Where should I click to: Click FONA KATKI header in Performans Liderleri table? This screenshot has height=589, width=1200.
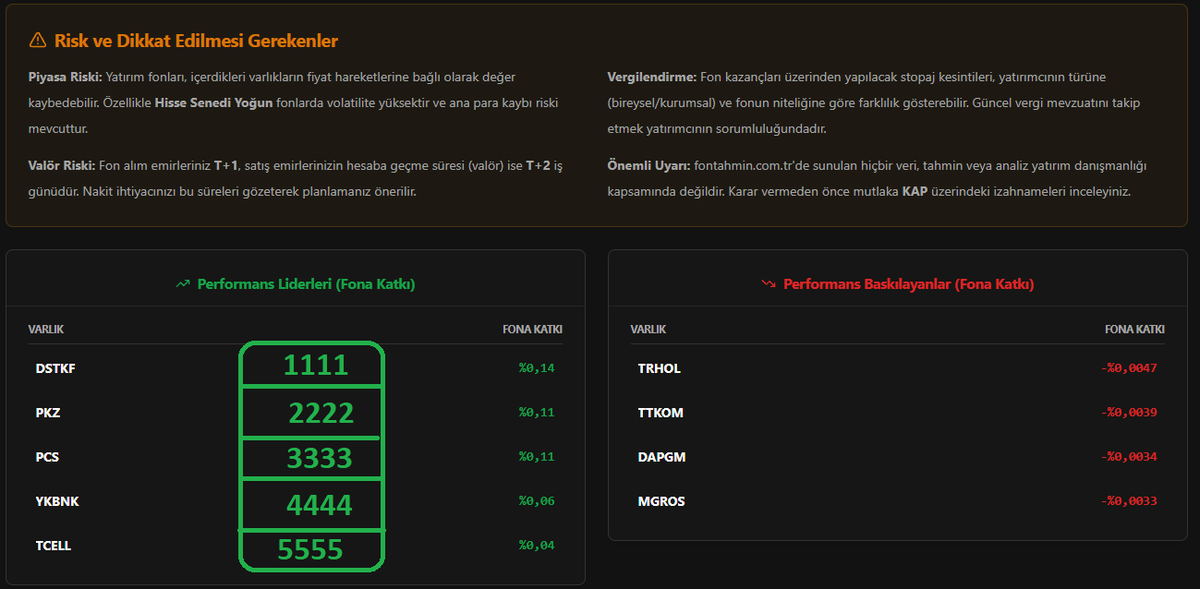point(532,329)
